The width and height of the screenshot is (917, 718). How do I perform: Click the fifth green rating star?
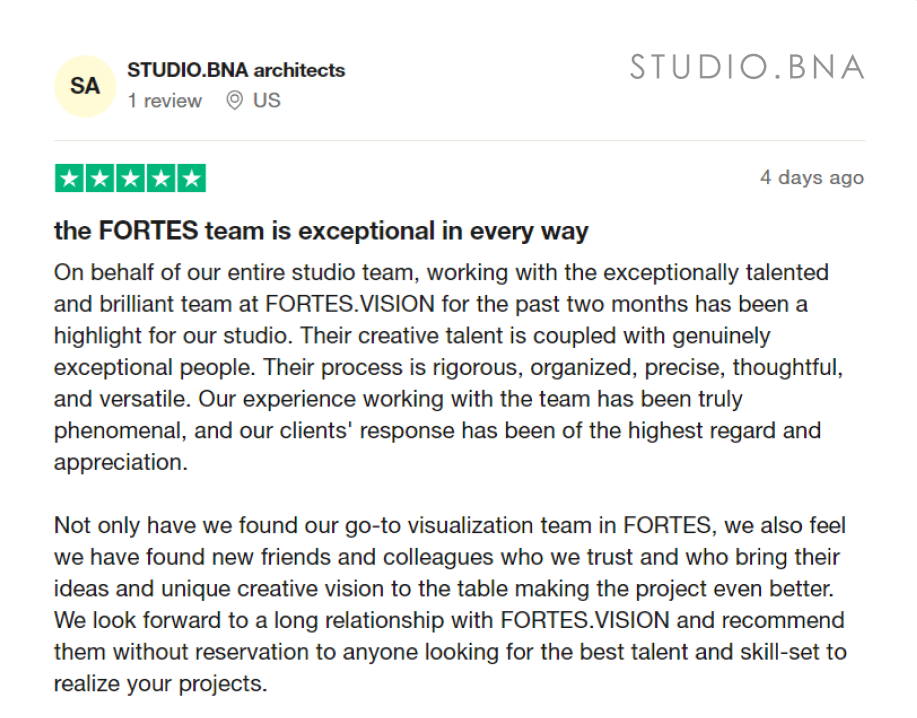coord(191,179)
